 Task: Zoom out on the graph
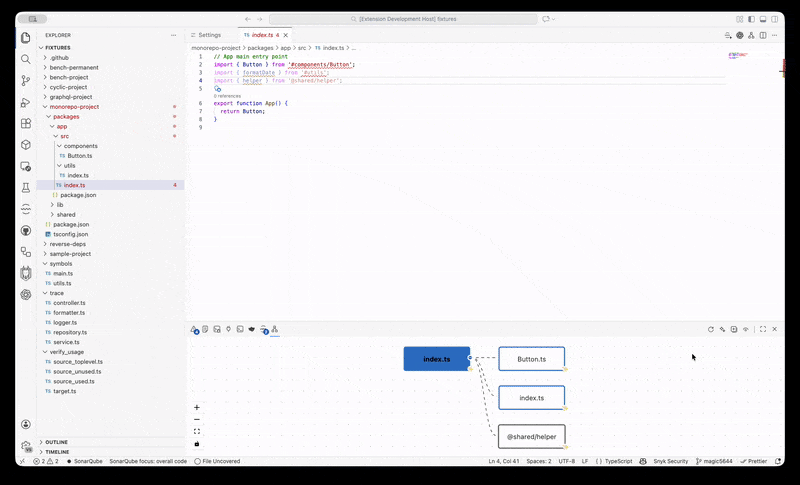[x=197, y=420]
